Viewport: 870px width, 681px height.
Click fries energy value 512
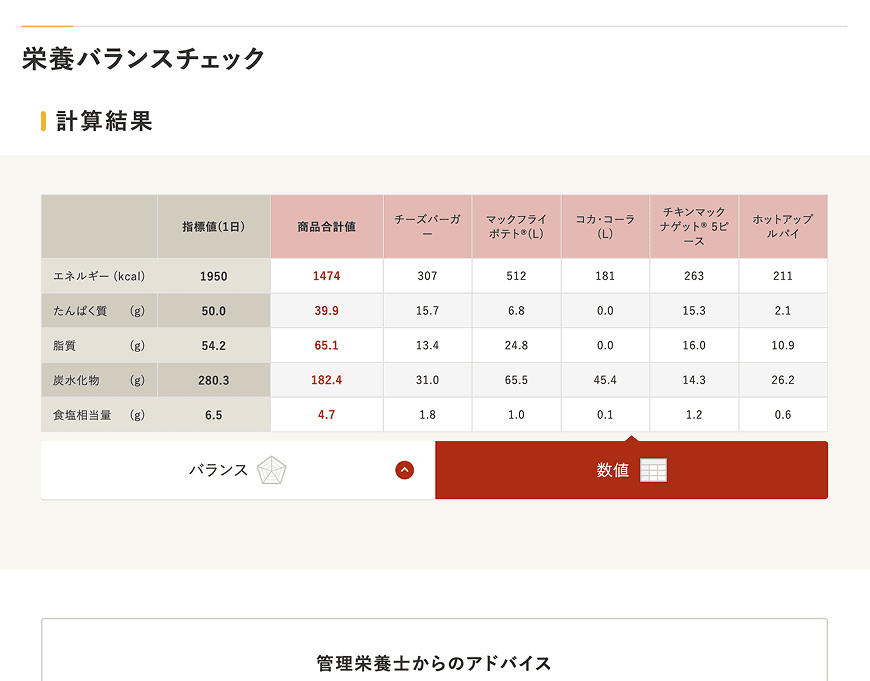(516, 276)
